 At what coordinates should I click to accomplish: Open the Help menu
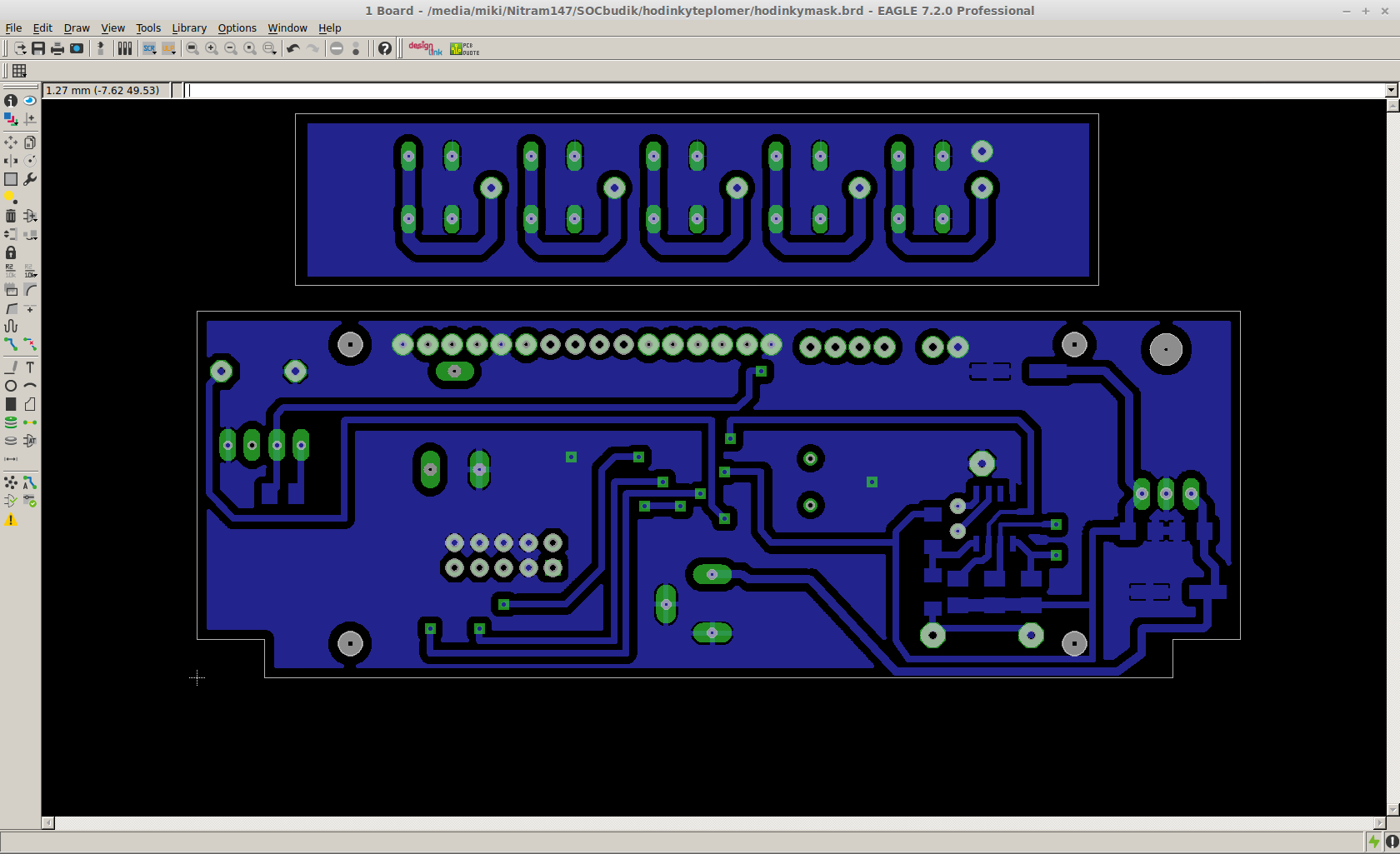point(330,27)
